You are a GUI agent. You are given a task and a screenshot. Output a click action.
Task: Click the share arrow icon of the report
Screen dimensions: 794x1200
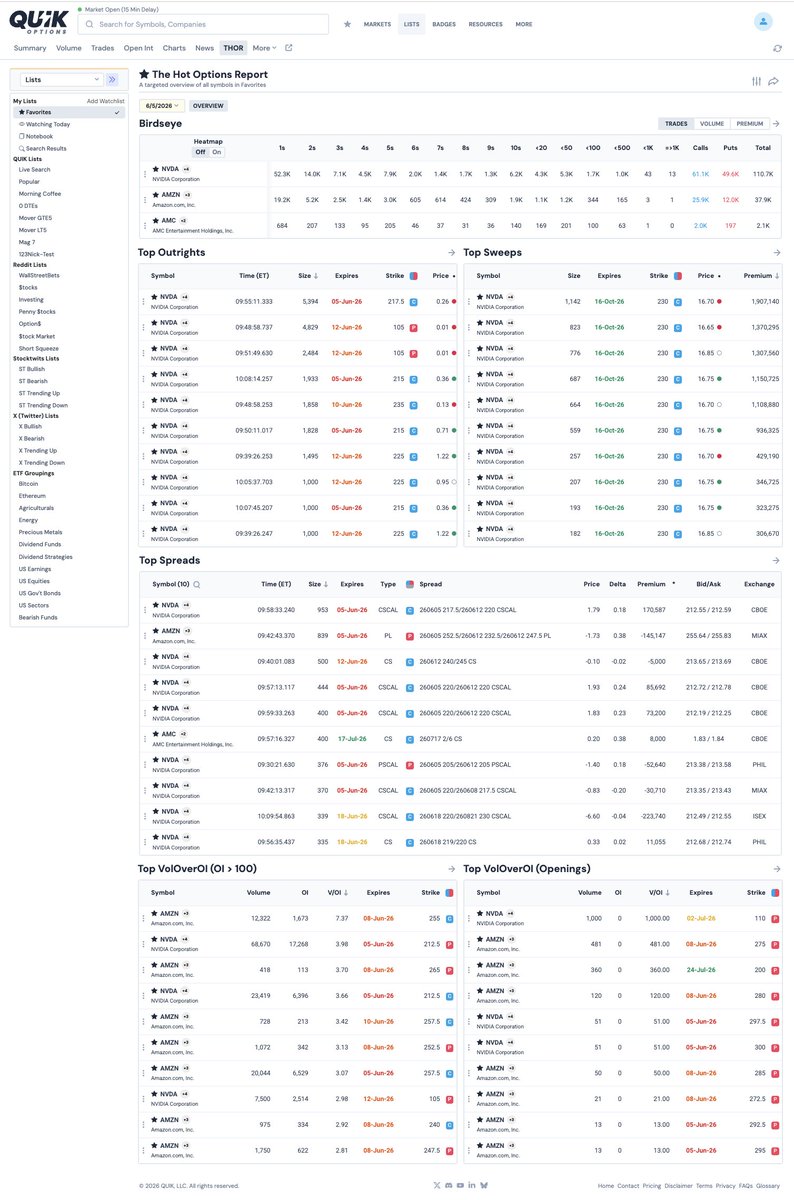click(774, 81)
